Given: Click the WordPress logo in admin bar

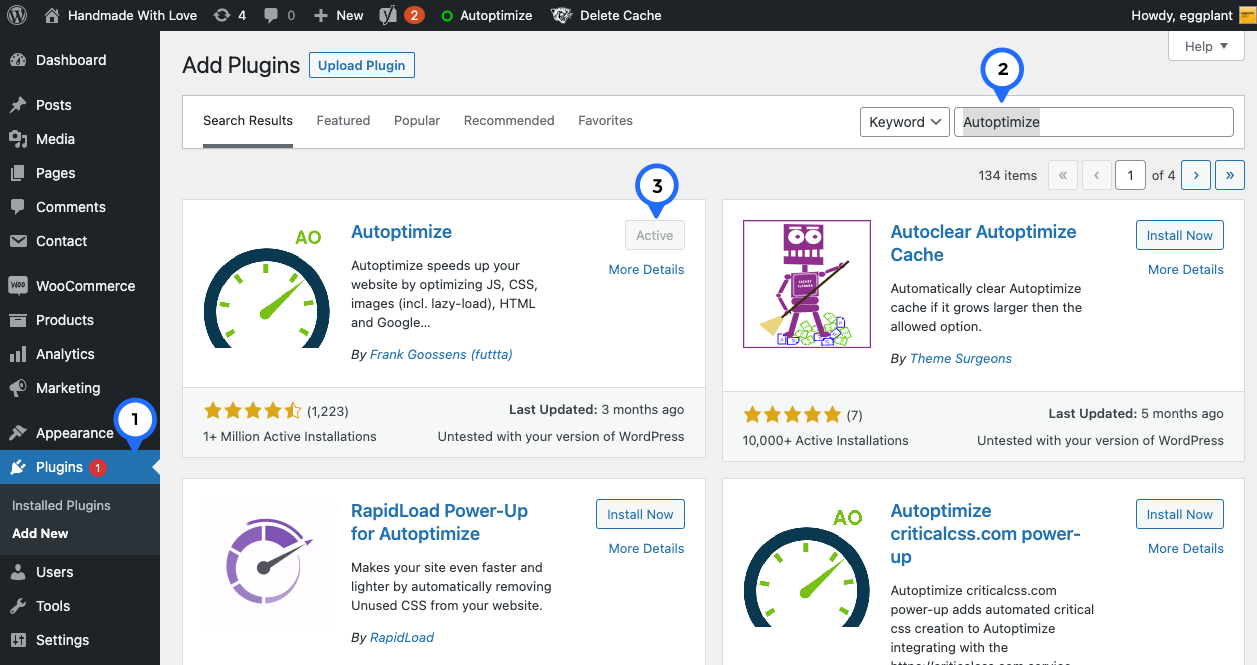Looking at the screenshot, I should click(18, 15).
